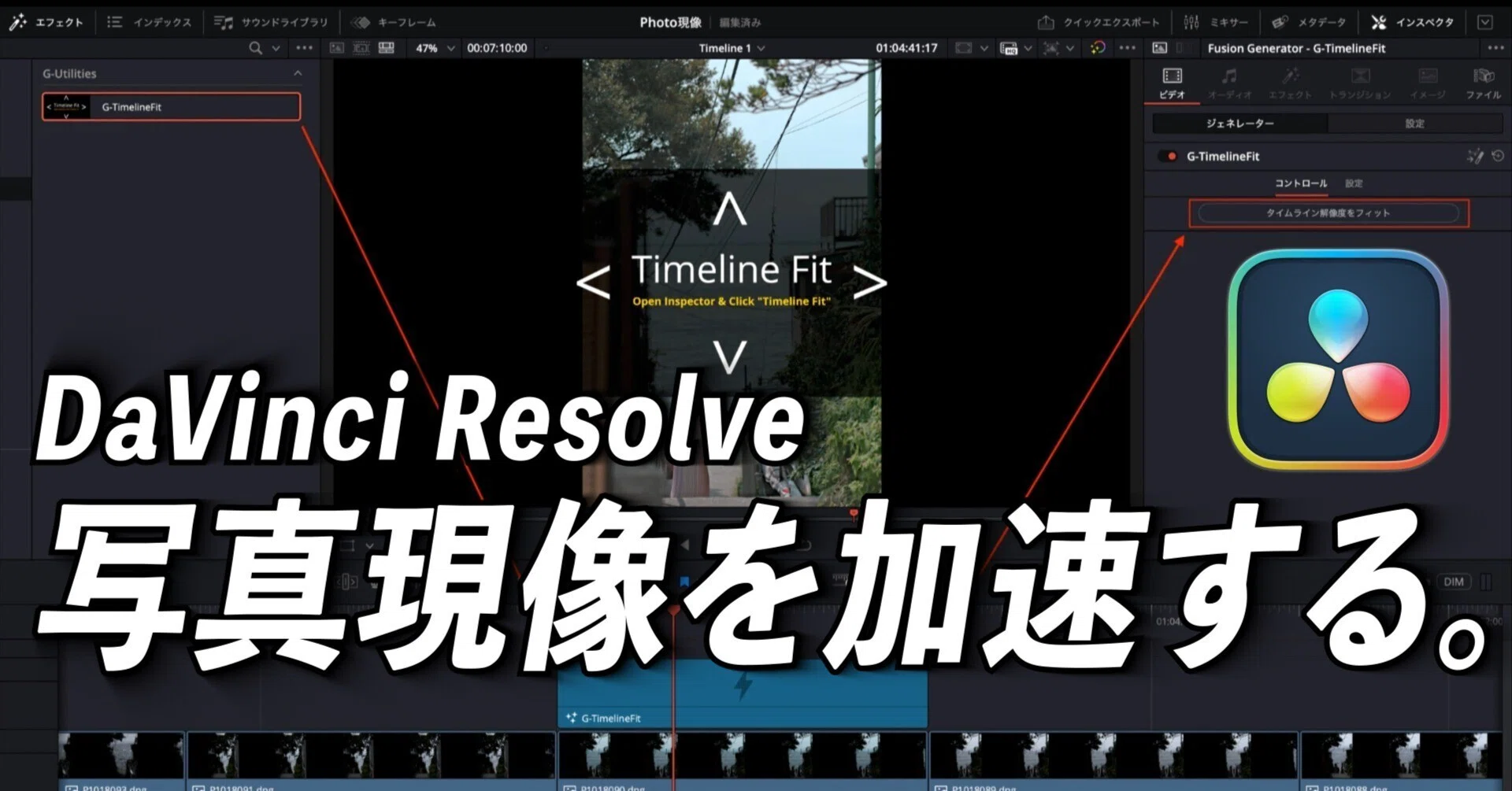Open the キーフレーム keyframe panel
This screenshot has width=1512, height=791.
(394, 22)
